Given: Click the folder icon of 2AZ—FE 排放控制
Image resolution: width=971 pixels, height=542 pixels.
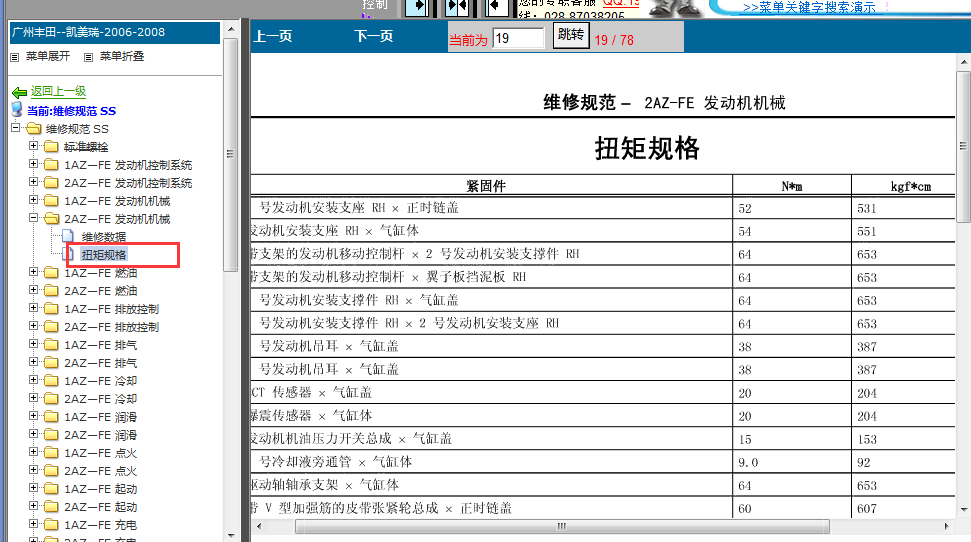Looking at the screenshot, I should pyautogui.click(x=51, y=326).
